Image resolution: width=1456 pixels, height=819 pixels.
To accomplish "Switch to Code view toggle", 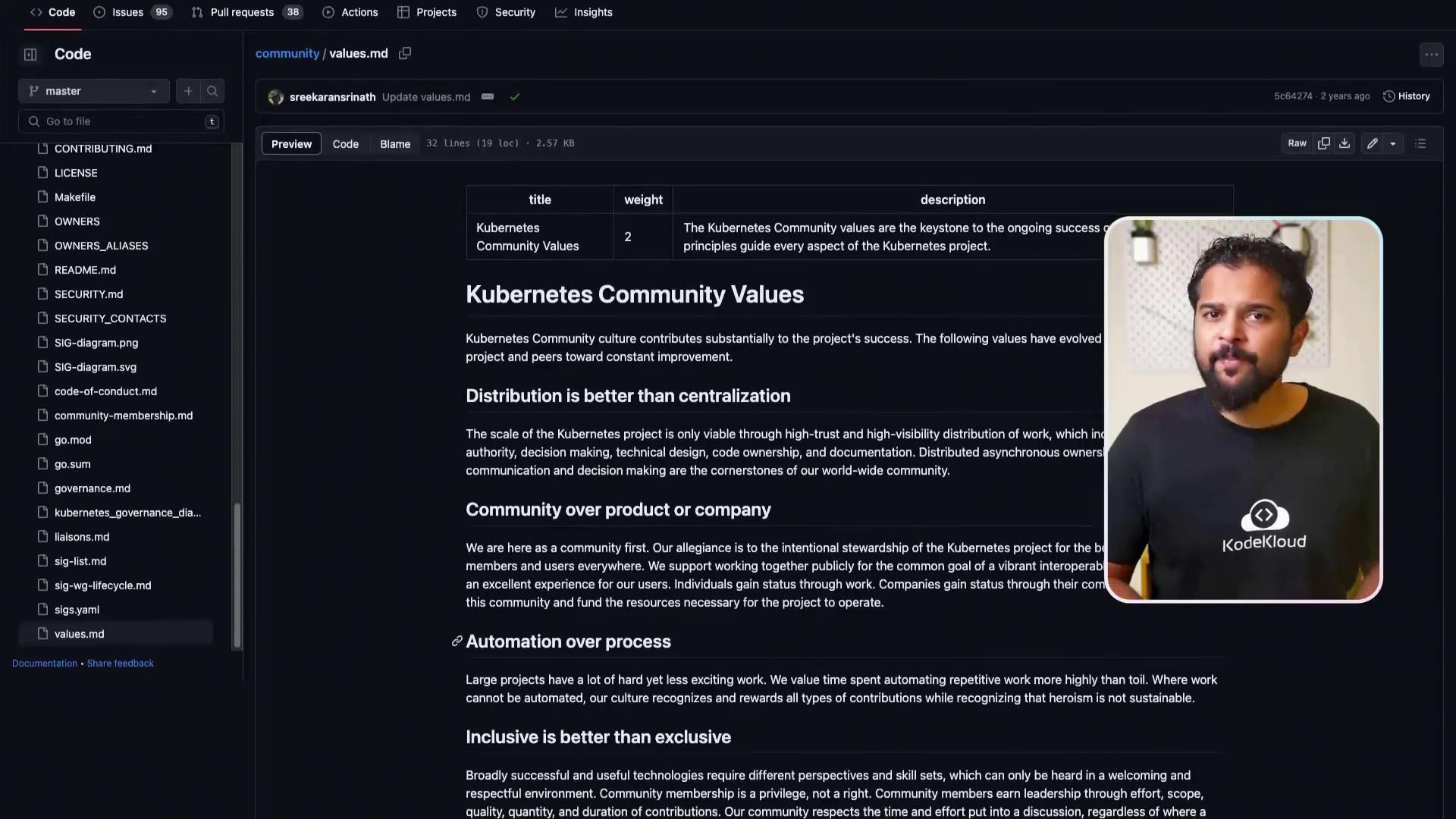I will pyautogui.click(x=345, y=143).
